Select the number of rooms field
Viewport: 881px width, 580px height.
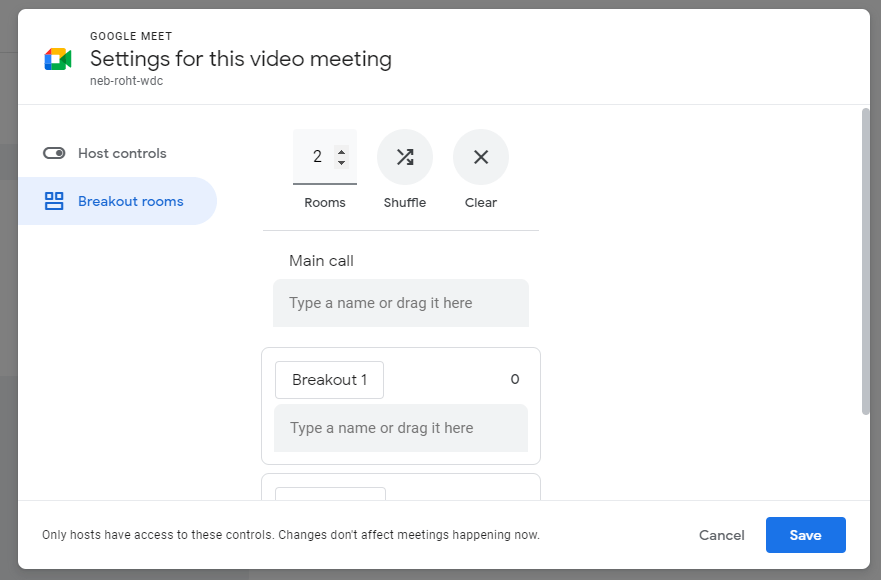[317, 157]
